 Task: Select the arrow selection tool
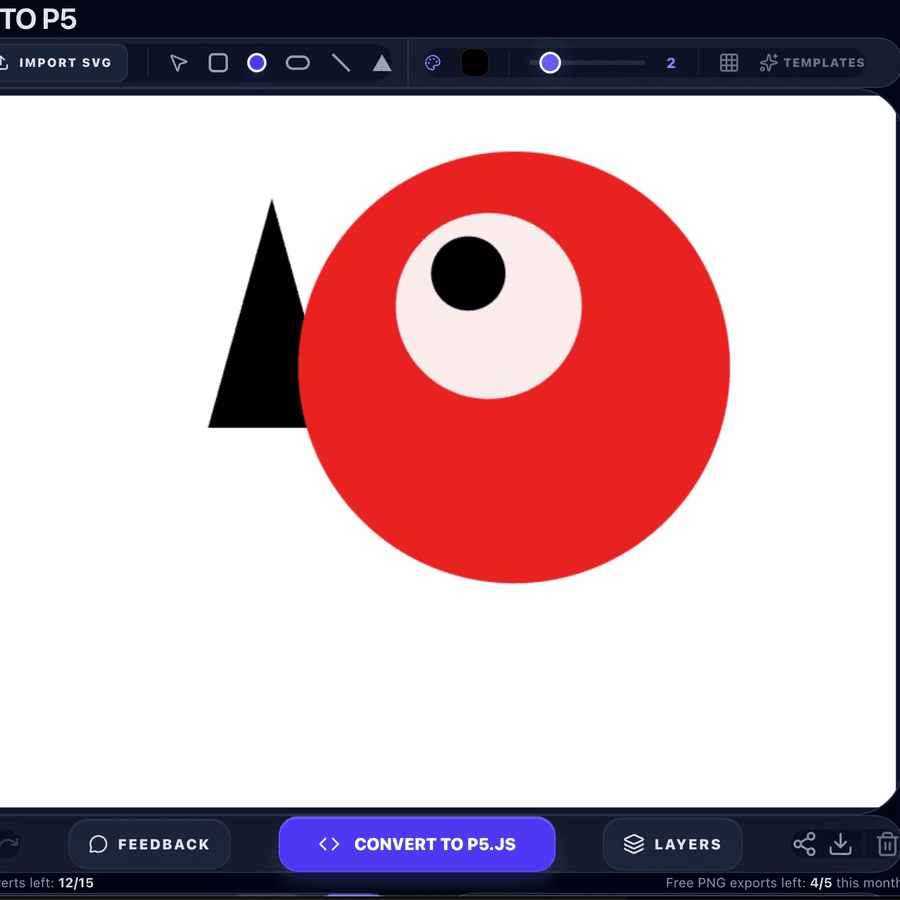pos(178,62)
